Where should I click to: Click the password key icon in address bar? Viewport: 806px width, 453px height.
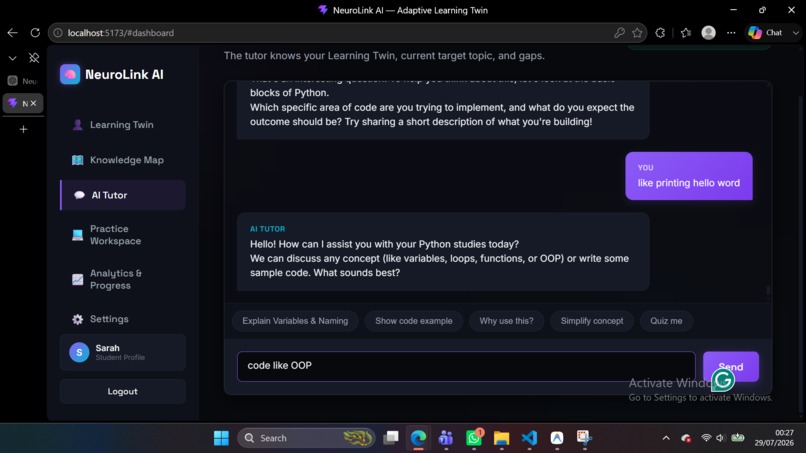619,33
